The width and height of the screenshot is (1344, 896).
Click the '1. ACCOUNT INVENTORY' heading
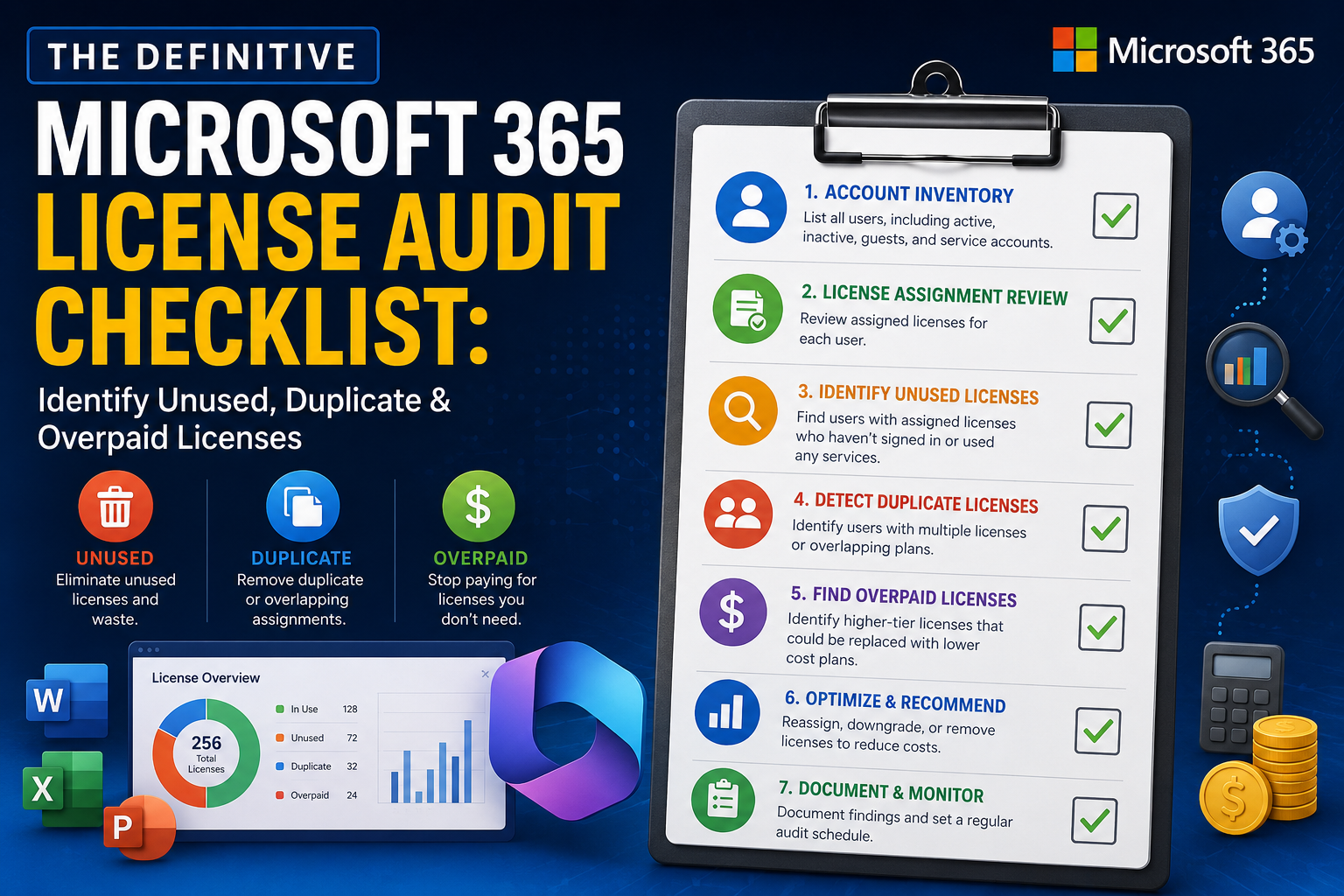909,194
